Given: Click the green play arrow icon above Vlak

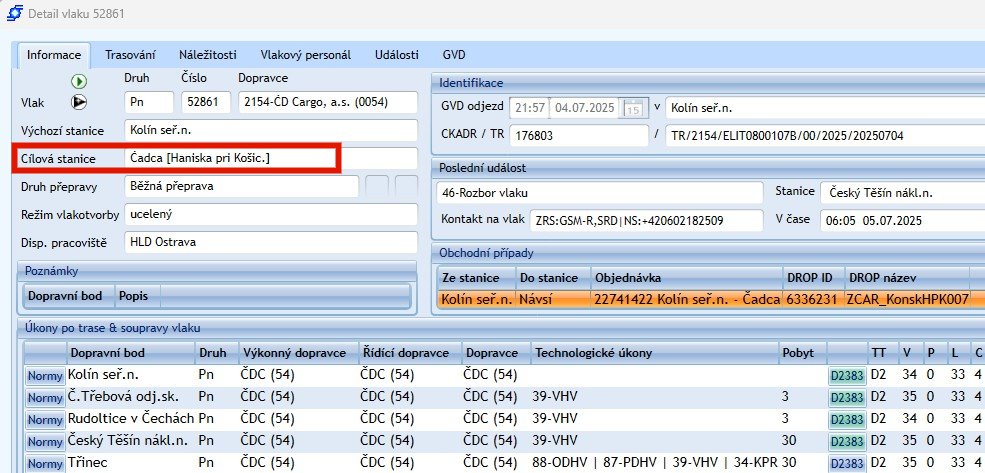Looking at the screenshot, I should point(79,81).
